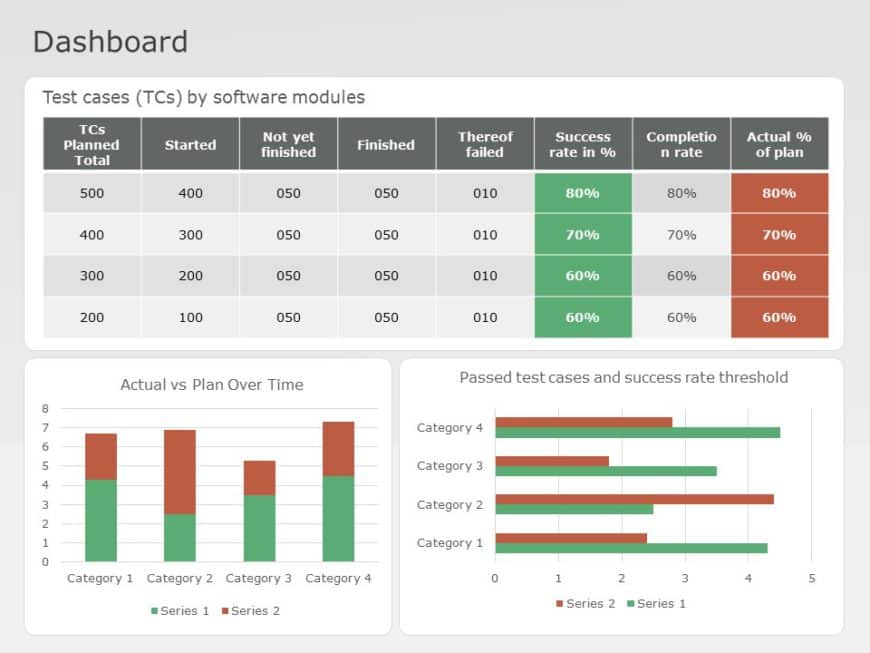
Task: Click the Dashboard page title
Action: click(110, 42)
